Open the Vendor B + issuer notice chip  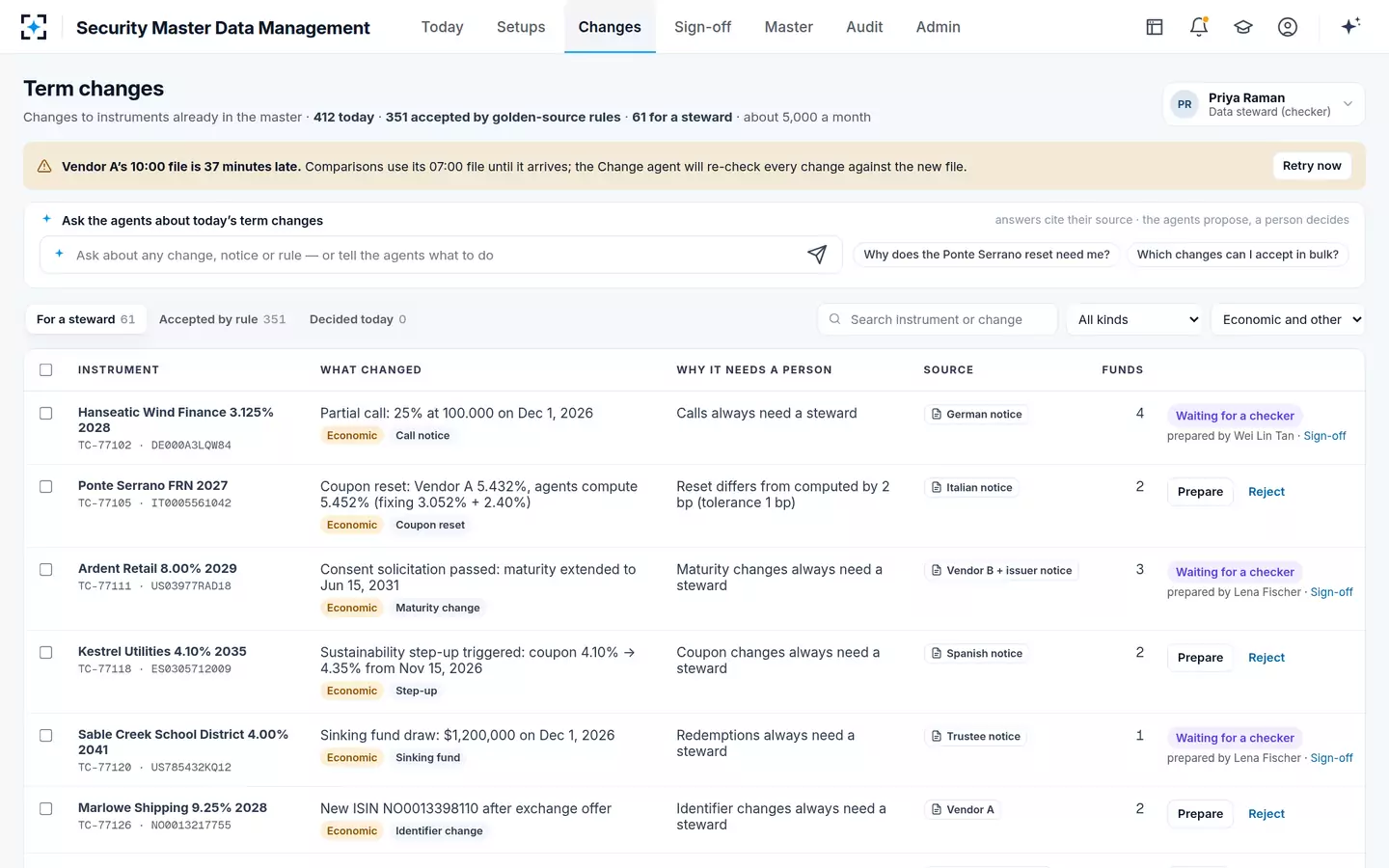pos(1001,570)
